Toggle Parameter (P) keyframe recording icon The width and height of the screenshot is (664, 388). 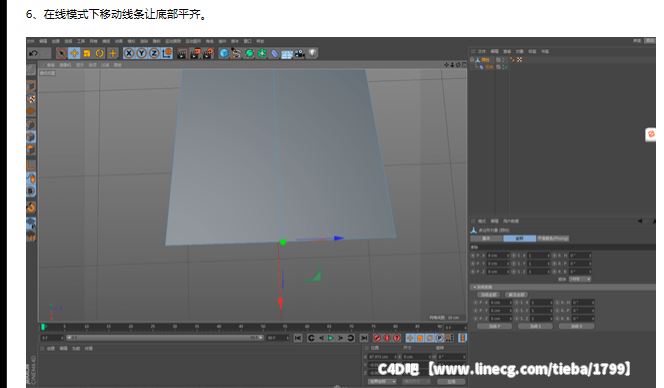coord(439,338)
